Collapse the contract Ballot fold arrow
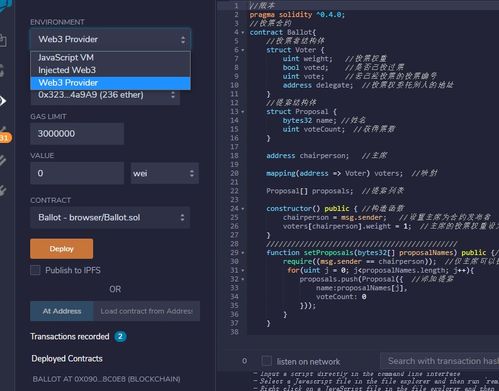This screenshot has width=499, height=391. 243,33
